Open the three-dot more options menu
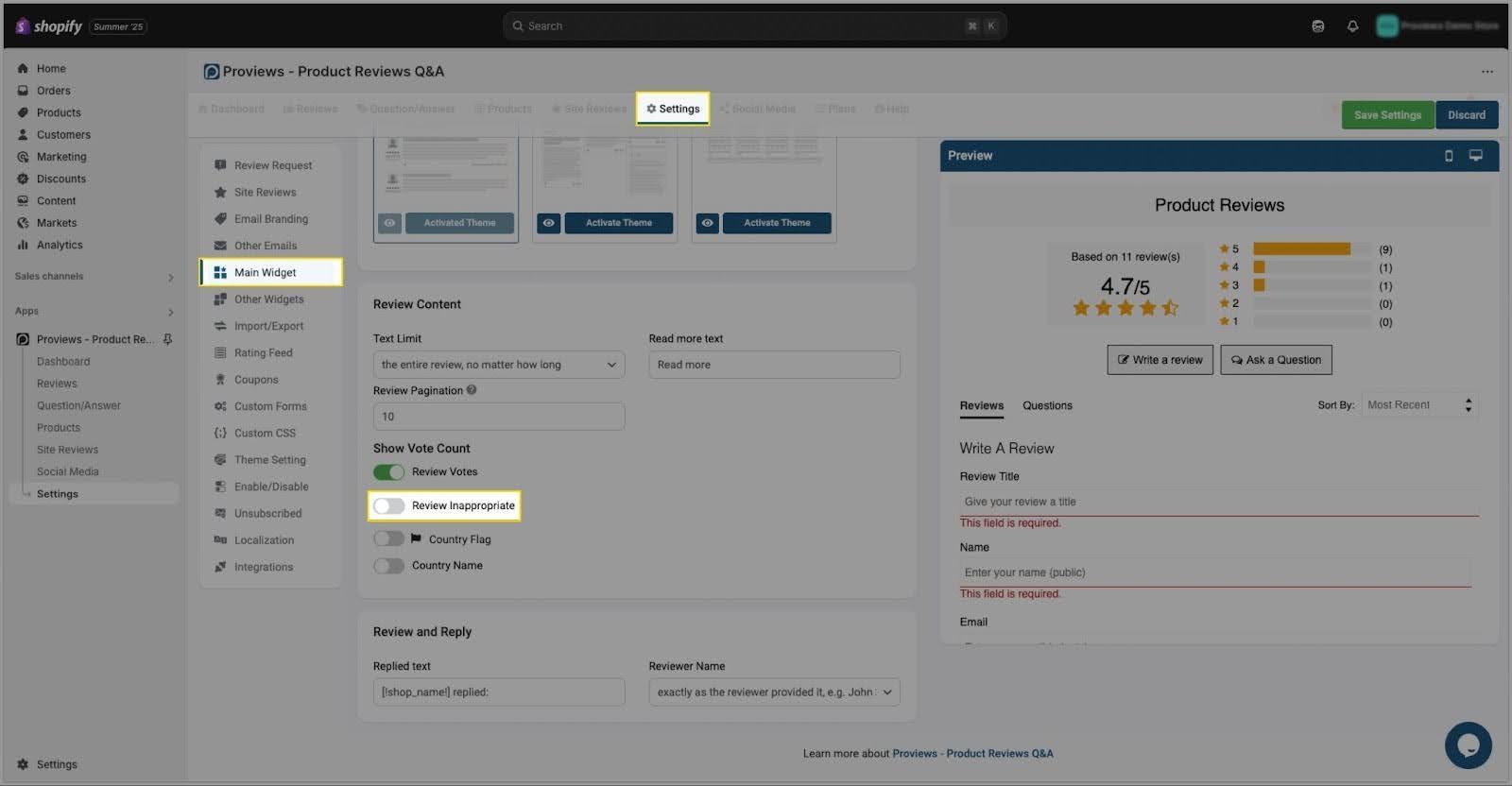 tap(1487, 72)
